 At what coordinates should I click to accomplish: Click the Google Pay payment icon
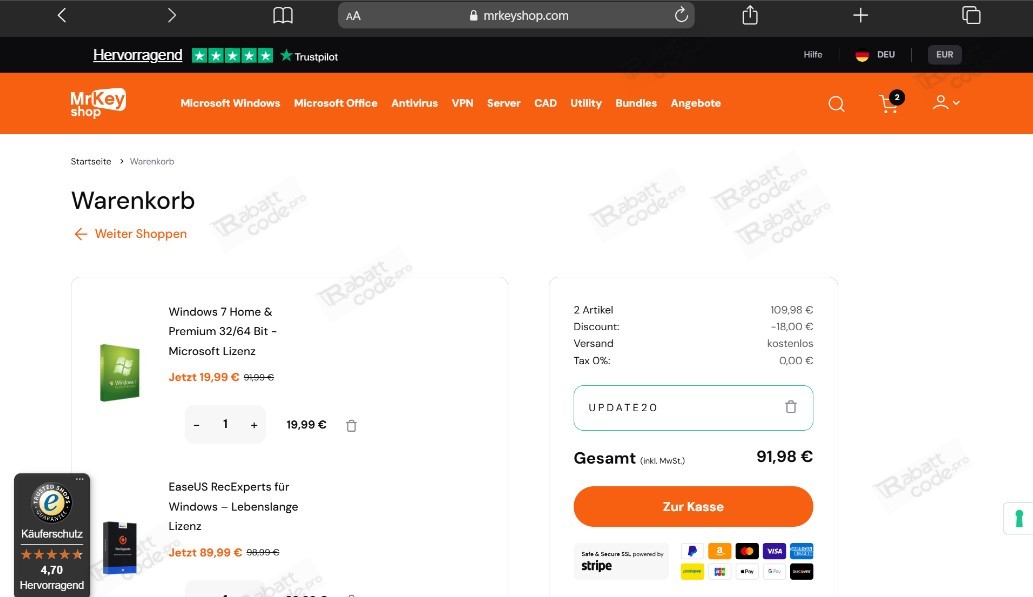tap(774, 571)
